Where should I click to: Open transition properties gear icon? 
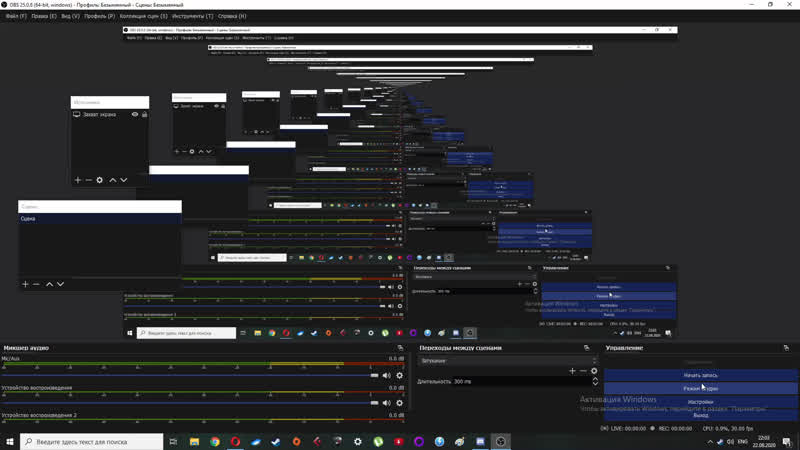(x=594, y=371)
